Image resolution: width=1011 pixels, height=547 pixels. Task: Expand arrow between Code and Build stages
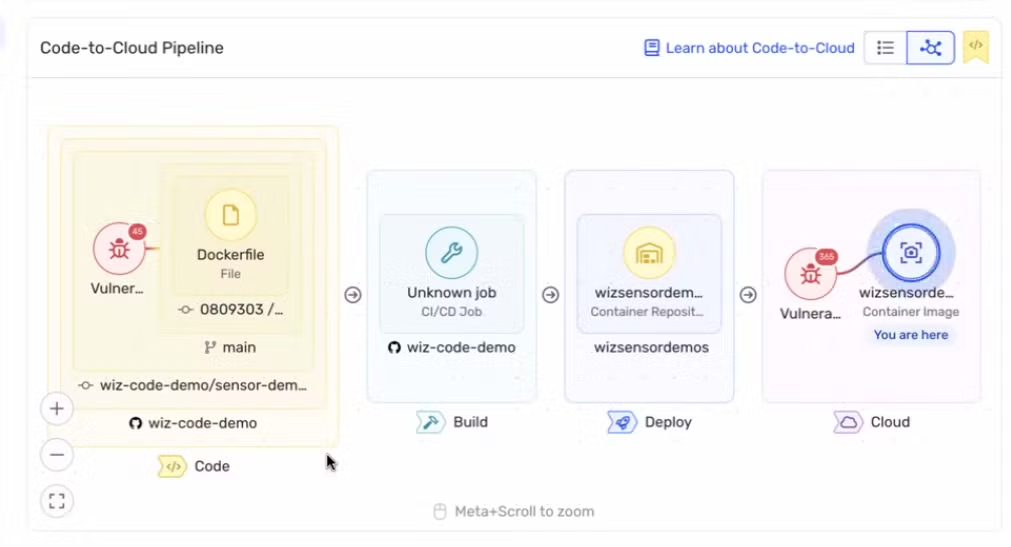(x=353, y=295)
